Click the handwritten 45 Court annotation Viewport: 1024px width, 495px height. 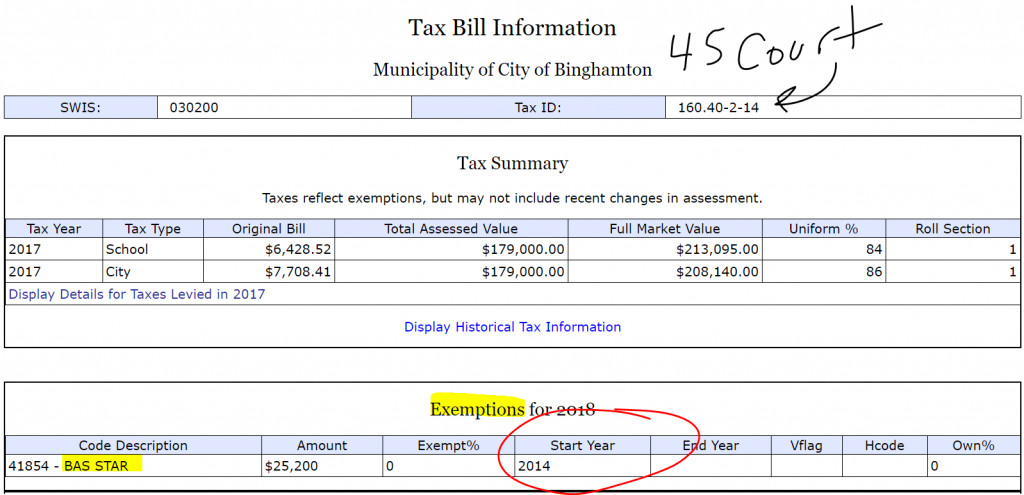point(760,52)
